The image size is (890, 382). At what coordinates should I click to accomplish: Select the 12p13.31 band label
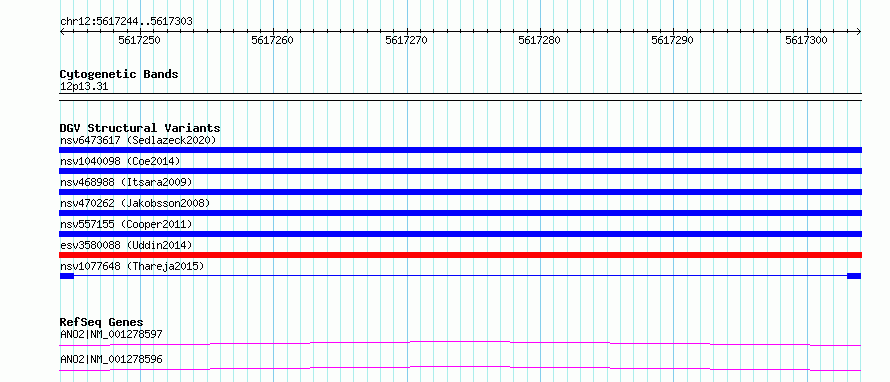click(x=84, y=87)
